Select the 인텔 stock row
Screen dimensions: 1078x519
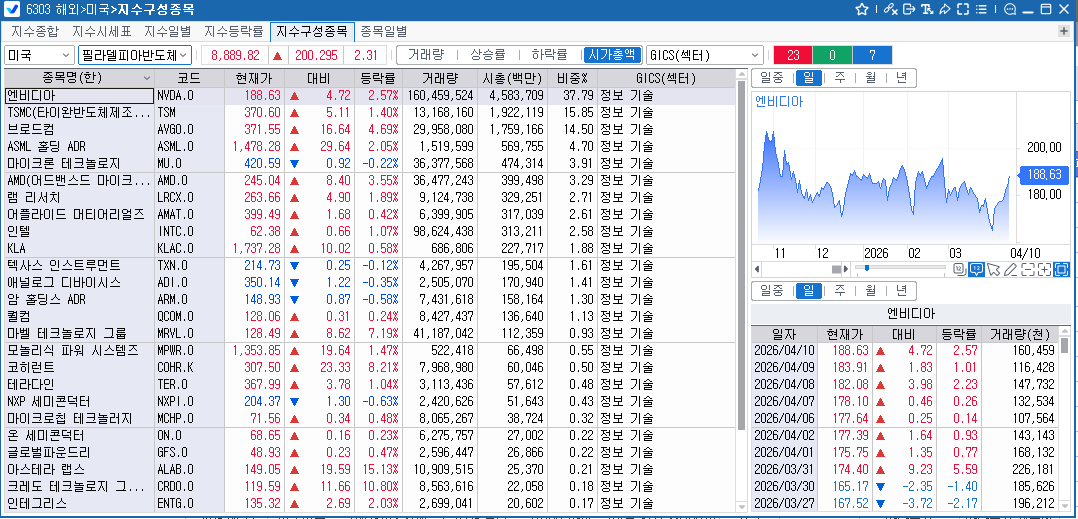tap(370, 232)
